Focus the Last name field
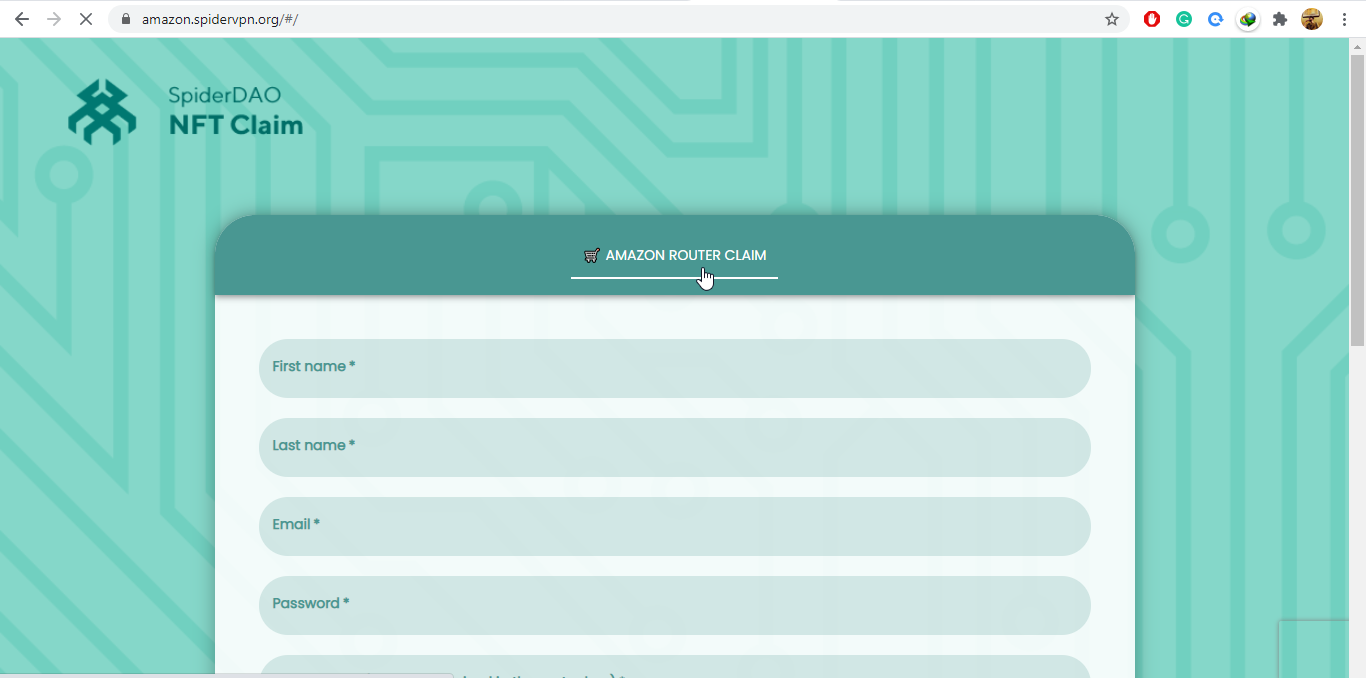The width and height of the screenshot is (1366, 678). coord(675,447)
